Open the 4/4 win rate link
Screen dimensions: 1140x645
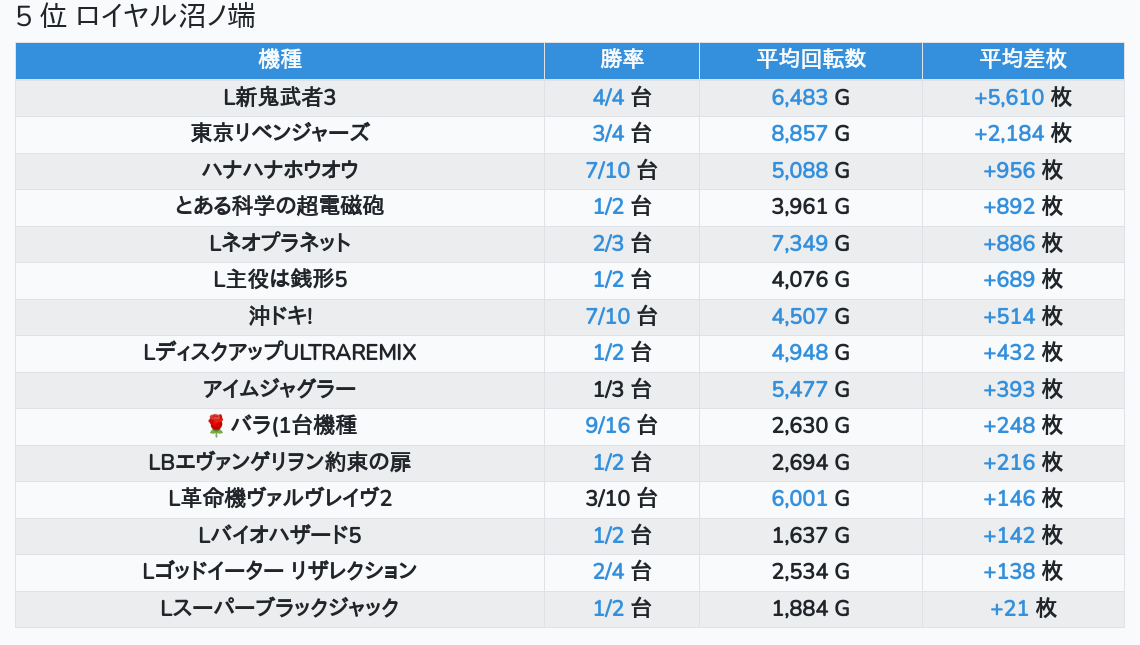point(608,97)
